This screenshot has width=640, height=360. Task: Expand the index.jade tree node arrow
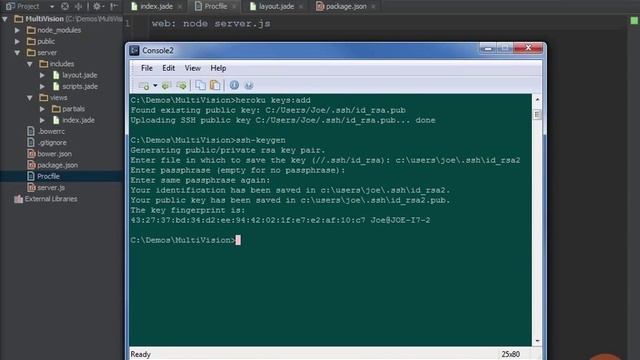click(x=42, y=120)
